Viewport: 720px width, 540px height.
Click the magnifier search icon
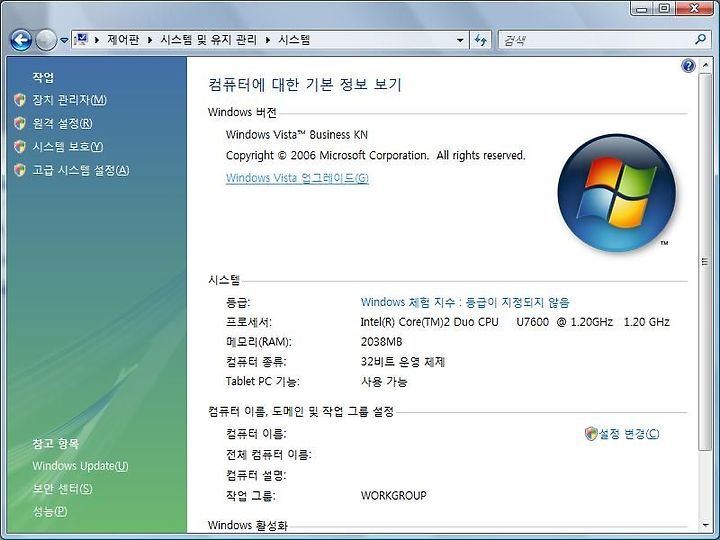point(700,39)
